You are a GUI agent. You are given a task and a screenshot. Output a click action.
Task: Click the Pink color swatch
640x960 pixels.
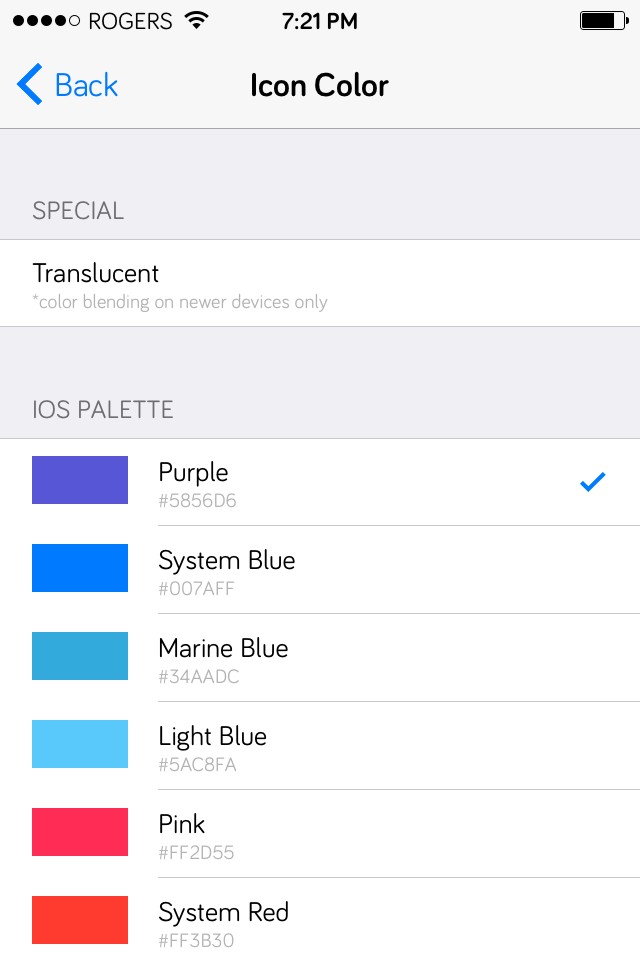tap(80, 832)
